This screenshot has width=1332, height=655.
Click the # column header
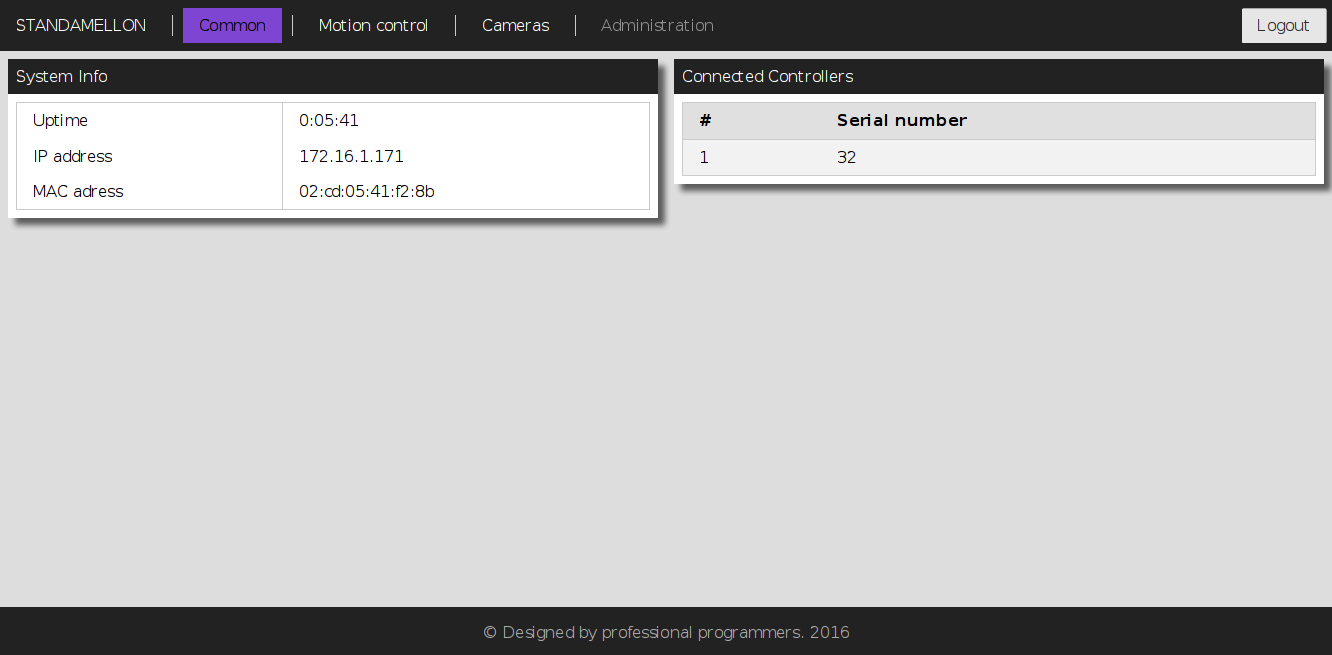point(705,121)
